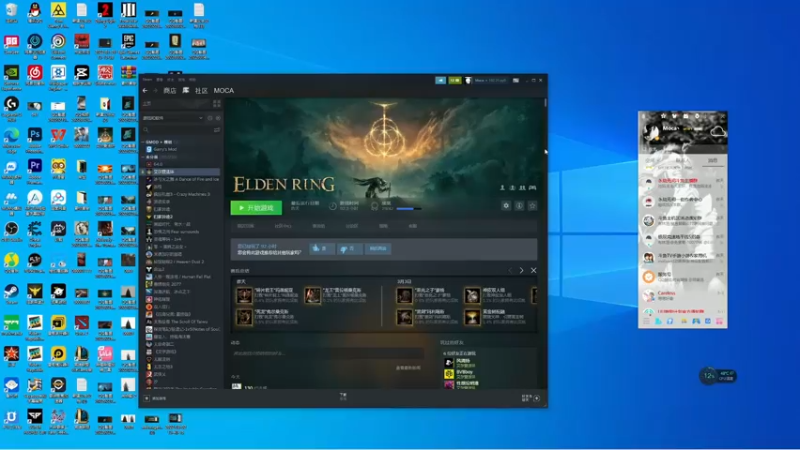
Task: Click the achievements progress bar
Action: click(409, 209)
